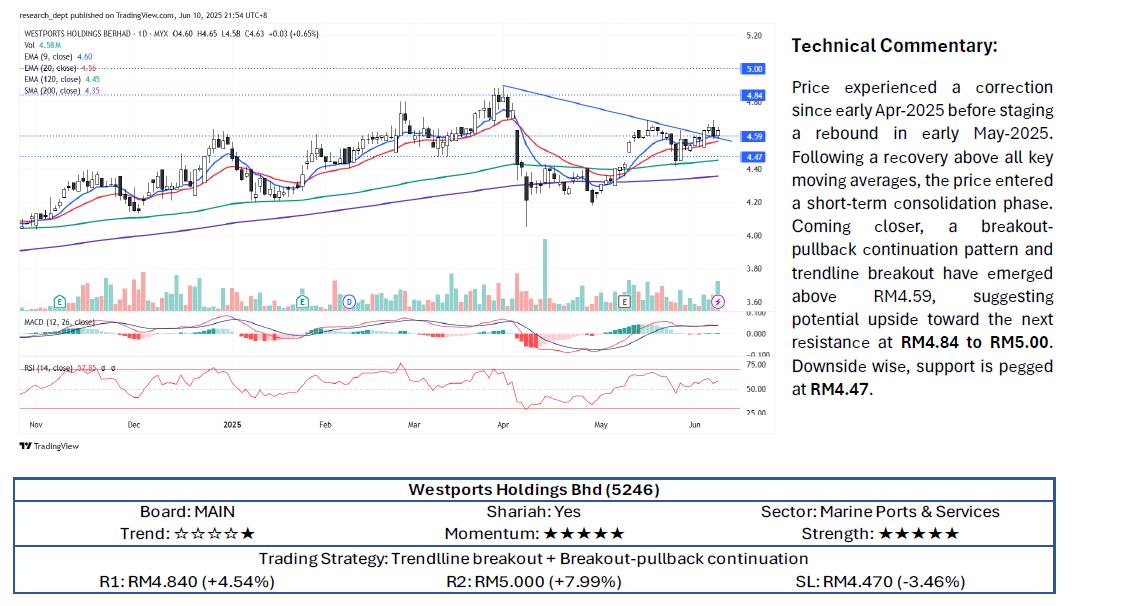Click the WESTPORTS HOLDINGS BERHAD chart title
1121x606 pixels.
coord(78,34)
